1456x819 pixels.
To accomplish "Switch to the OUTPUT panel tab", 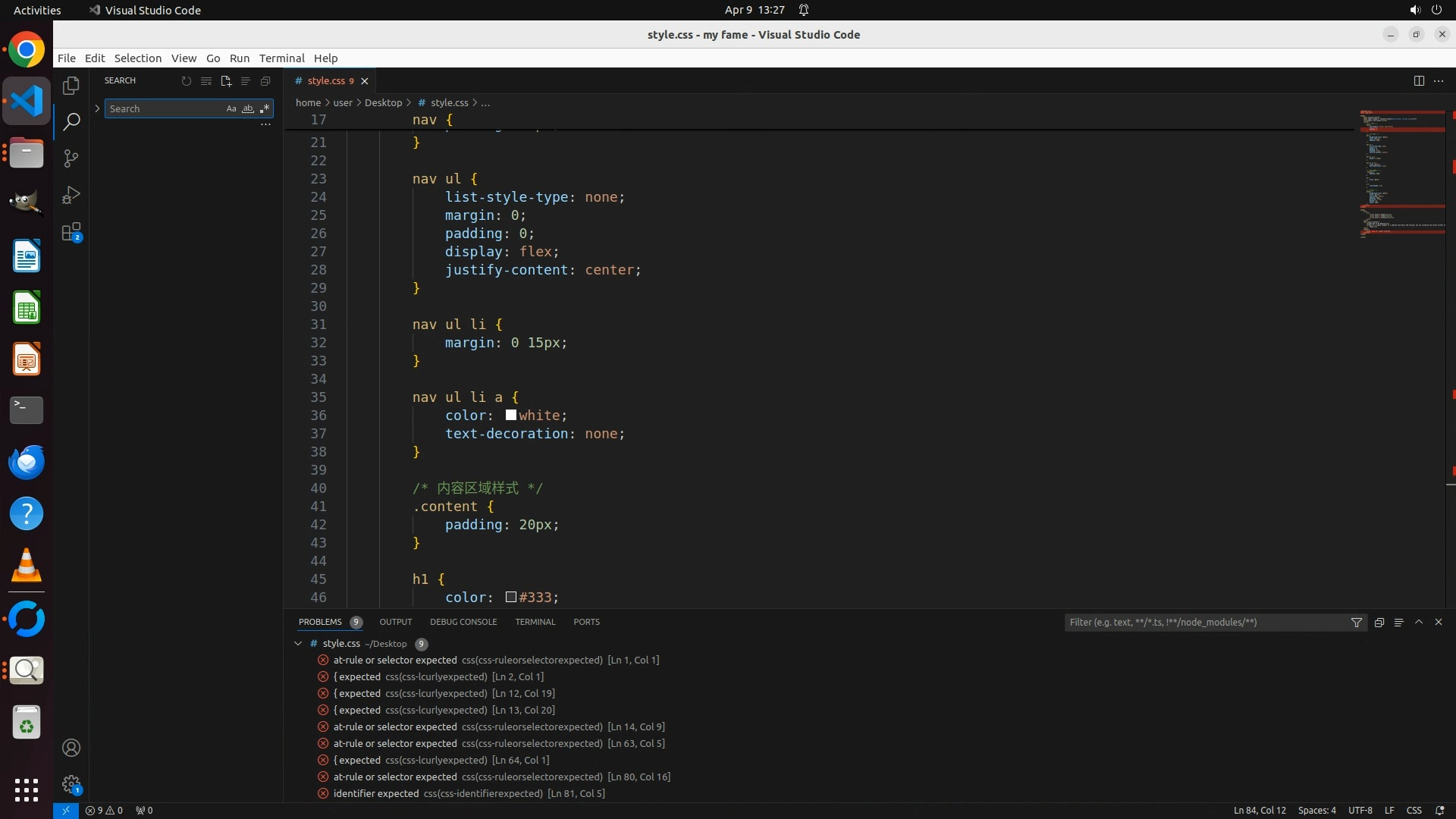I will pyautogui.click(x=395, y=622).
